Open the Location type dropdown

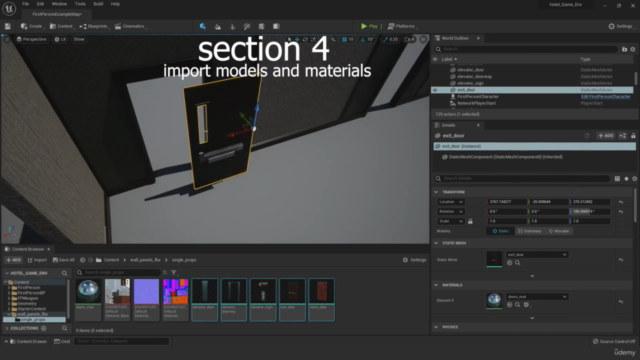coord(451,202)
